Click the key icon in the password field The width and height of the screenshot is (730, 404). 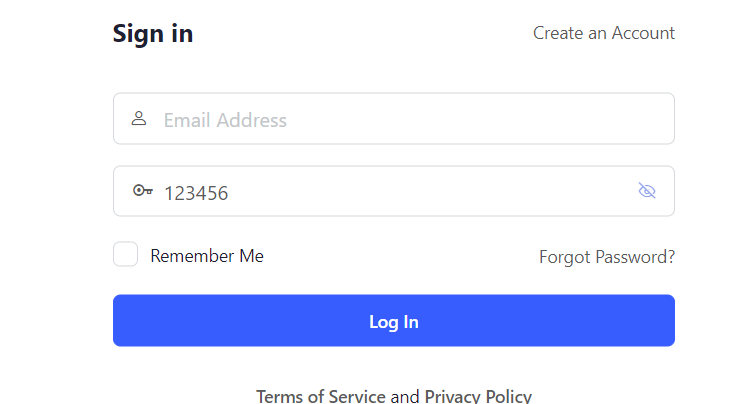pyautogui.click(x=142, y=191)
